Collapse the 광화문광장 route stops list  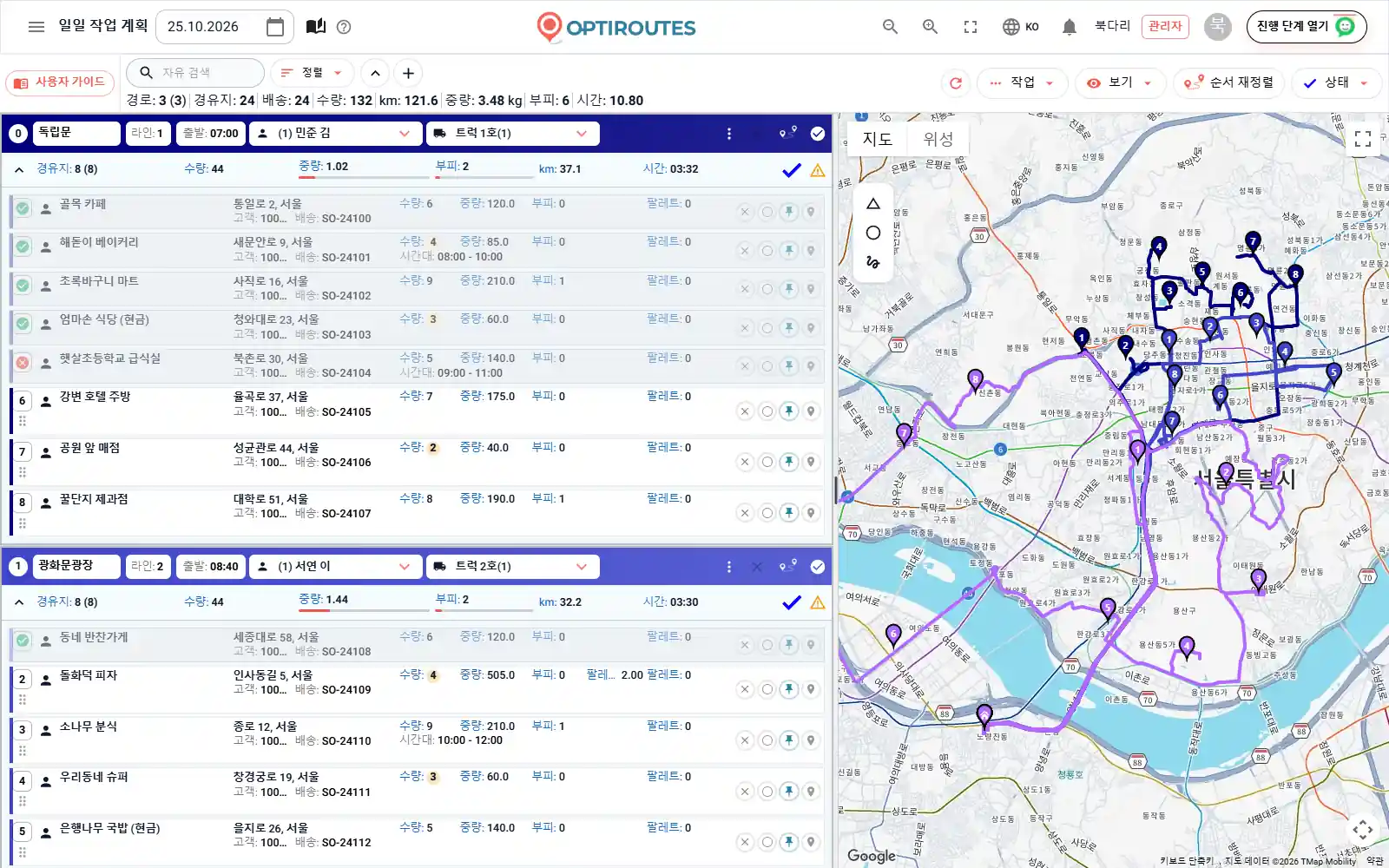click(19, 602)
